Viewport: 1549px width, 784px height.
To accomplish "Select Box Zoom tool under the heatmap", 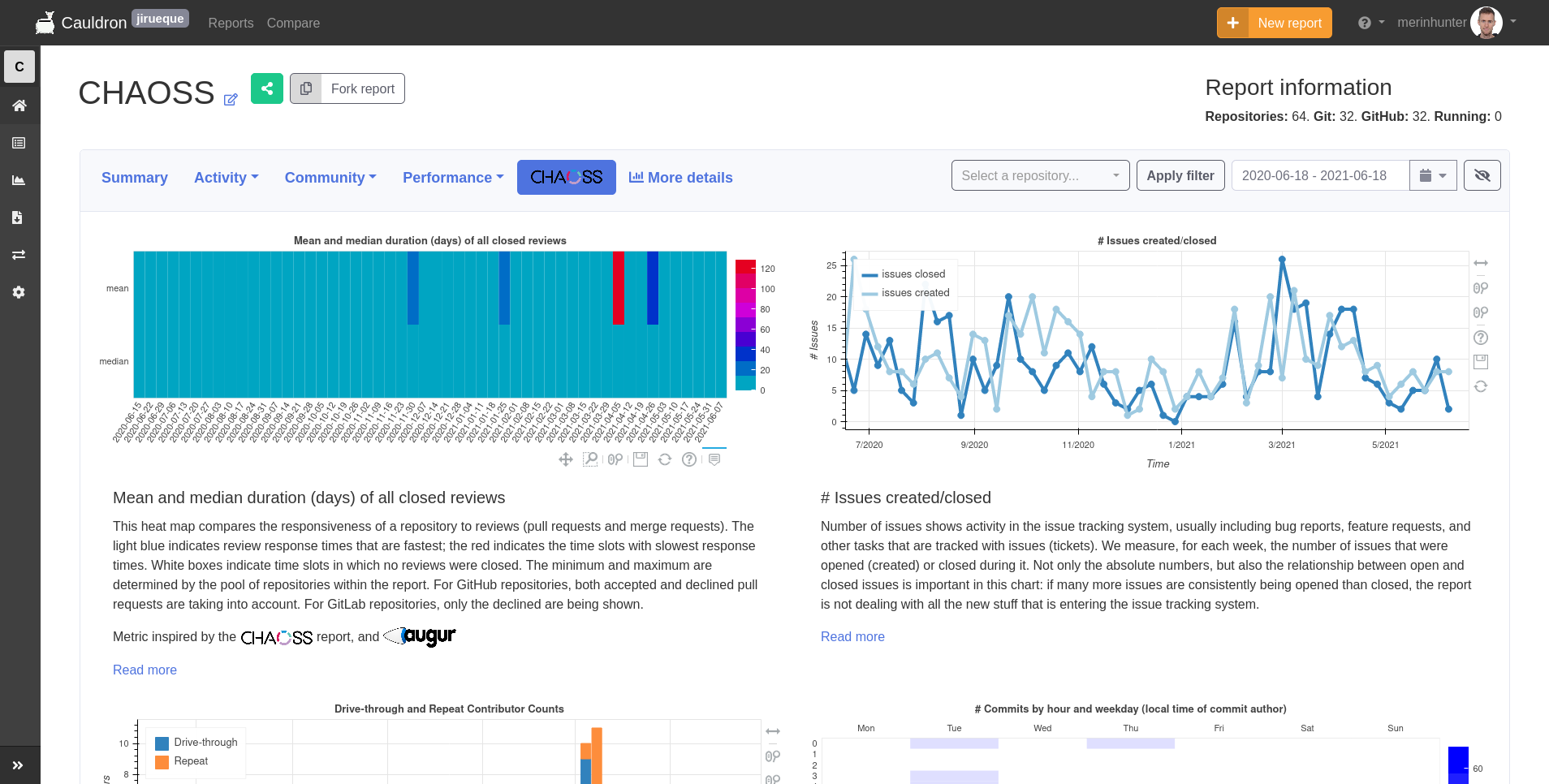I will tap(590, 459).
